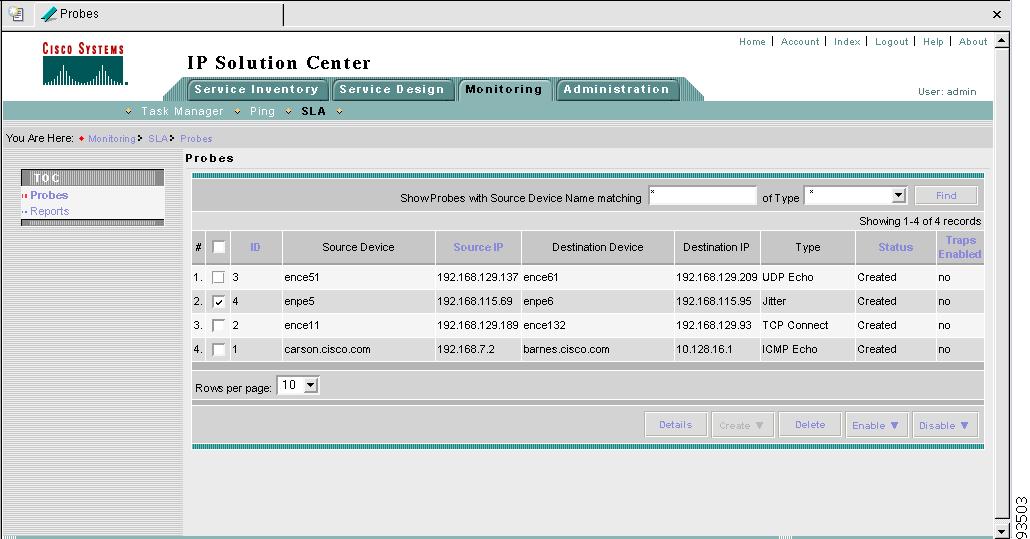
Task: Click the Find button
Action: tap(946, 196)
